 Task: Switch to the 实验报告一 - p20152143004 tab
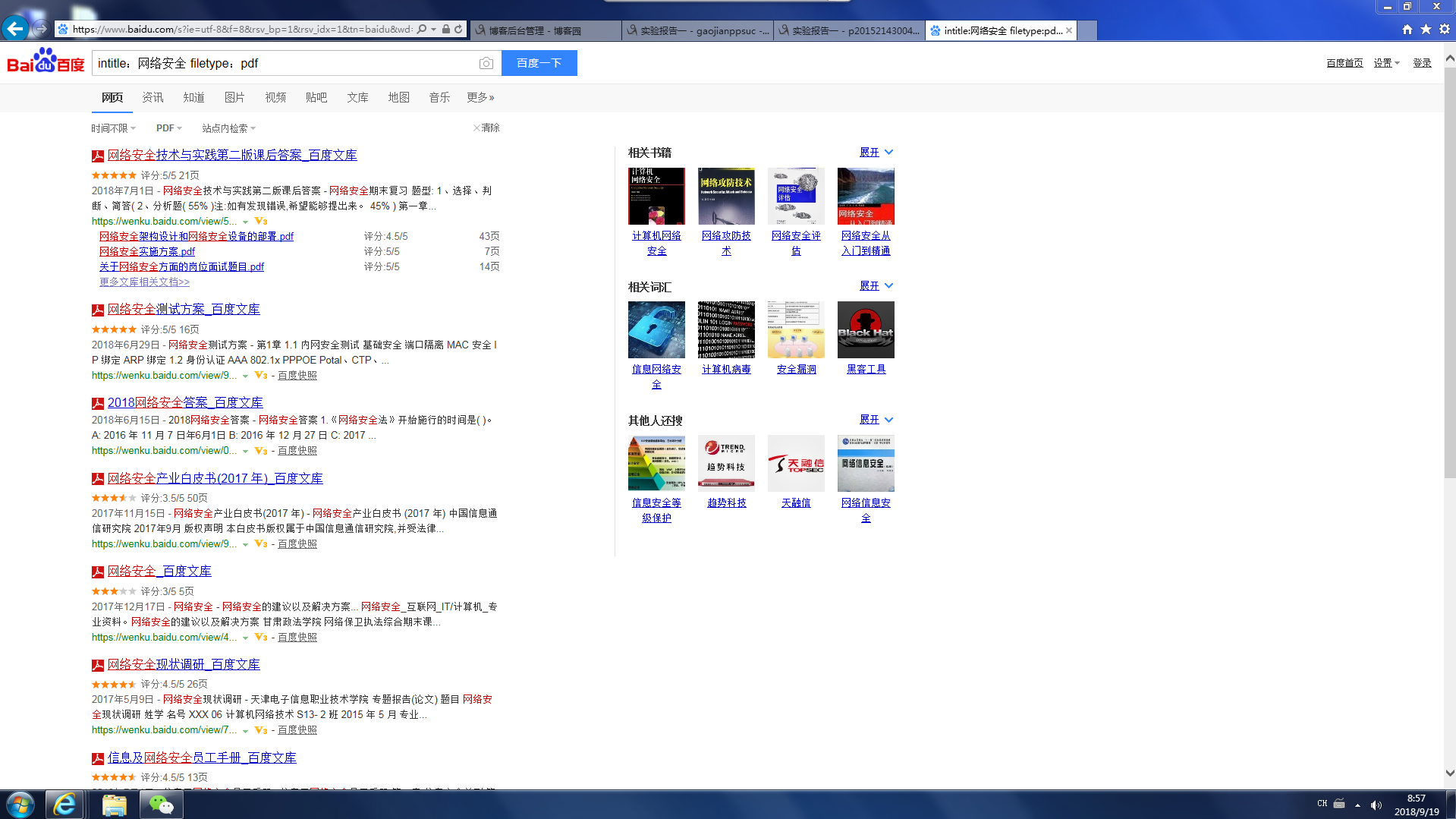pos(849,30)
